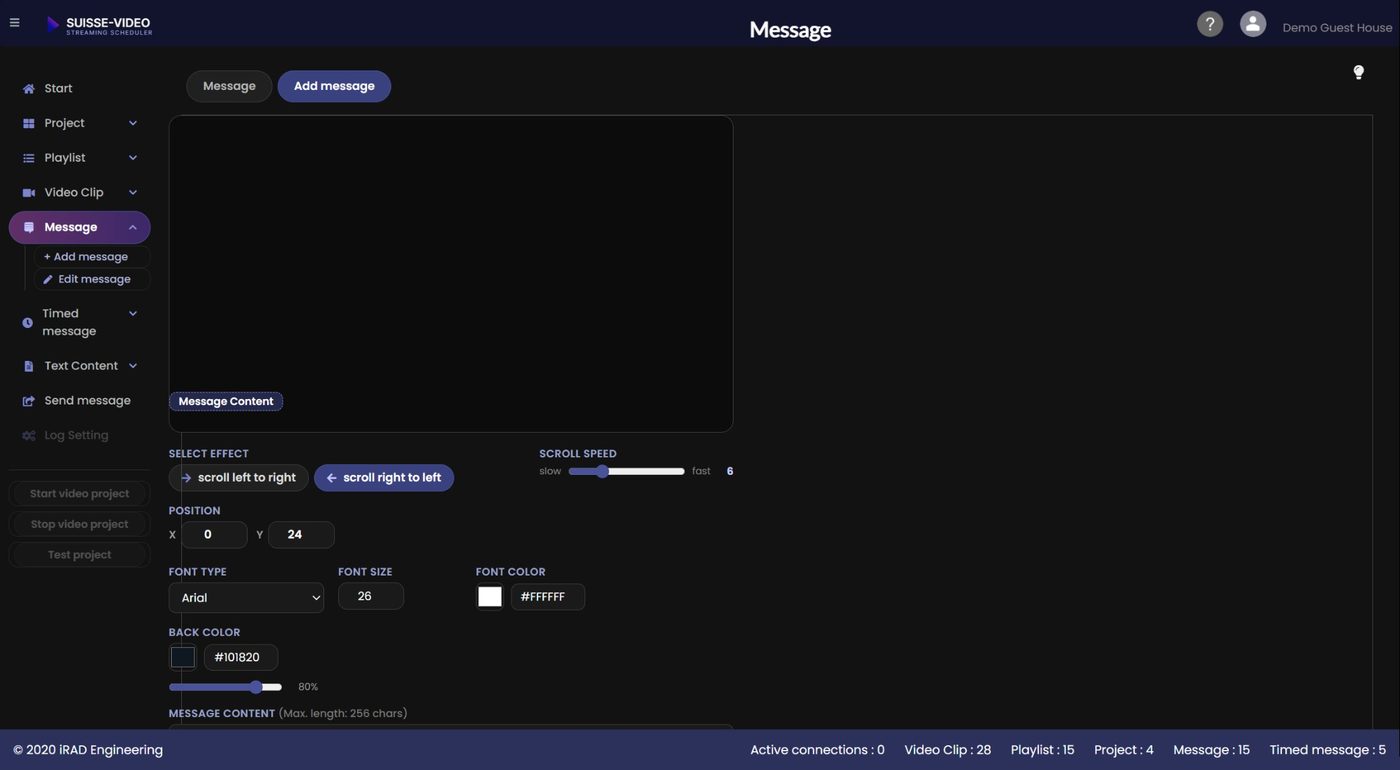Collapse the Message submenu chevron
The width and height of the screenshot is (1400, 770).
[133, 227]
